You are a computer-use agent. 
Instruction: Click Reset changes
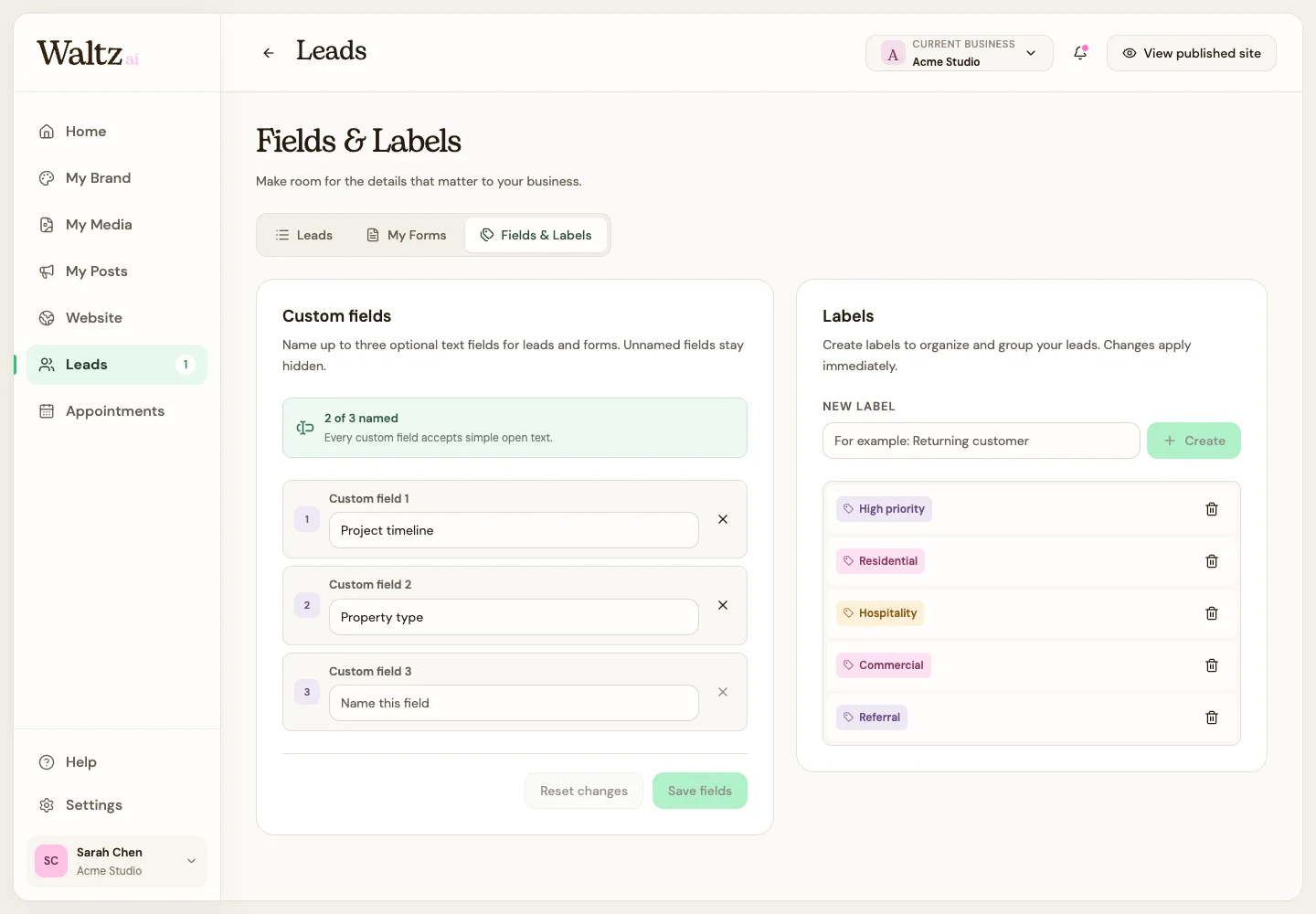pos(584,791)
